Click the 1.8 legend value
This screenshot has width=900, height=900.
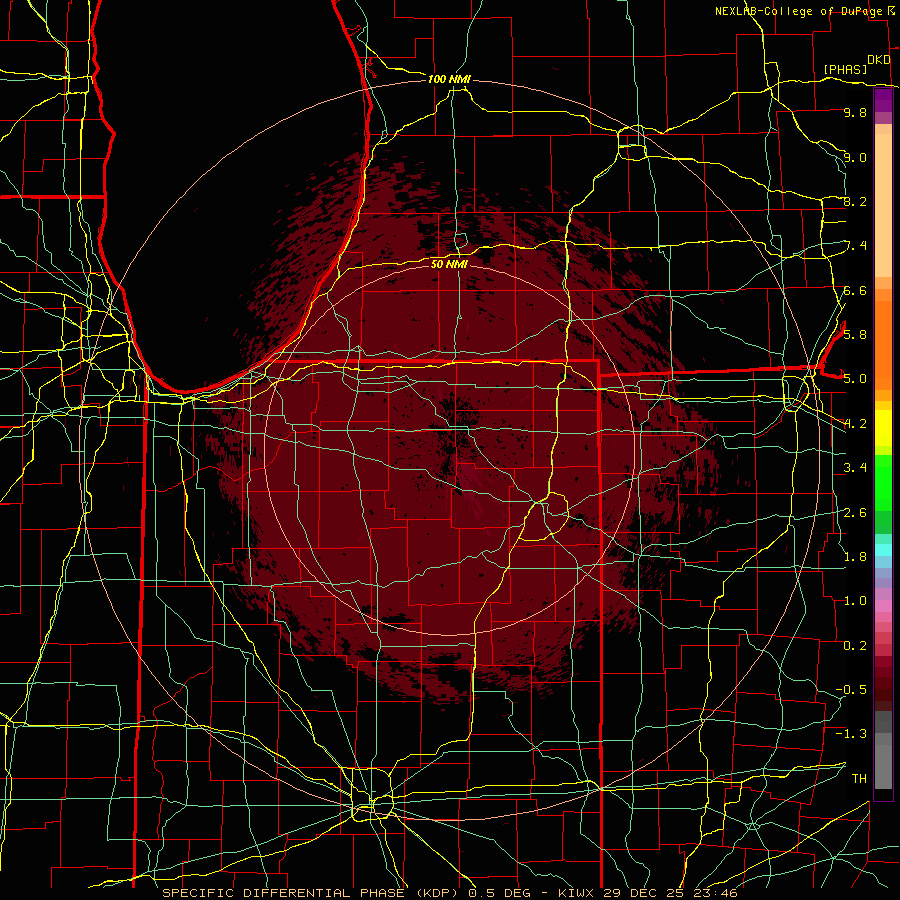tap(855, 556)
